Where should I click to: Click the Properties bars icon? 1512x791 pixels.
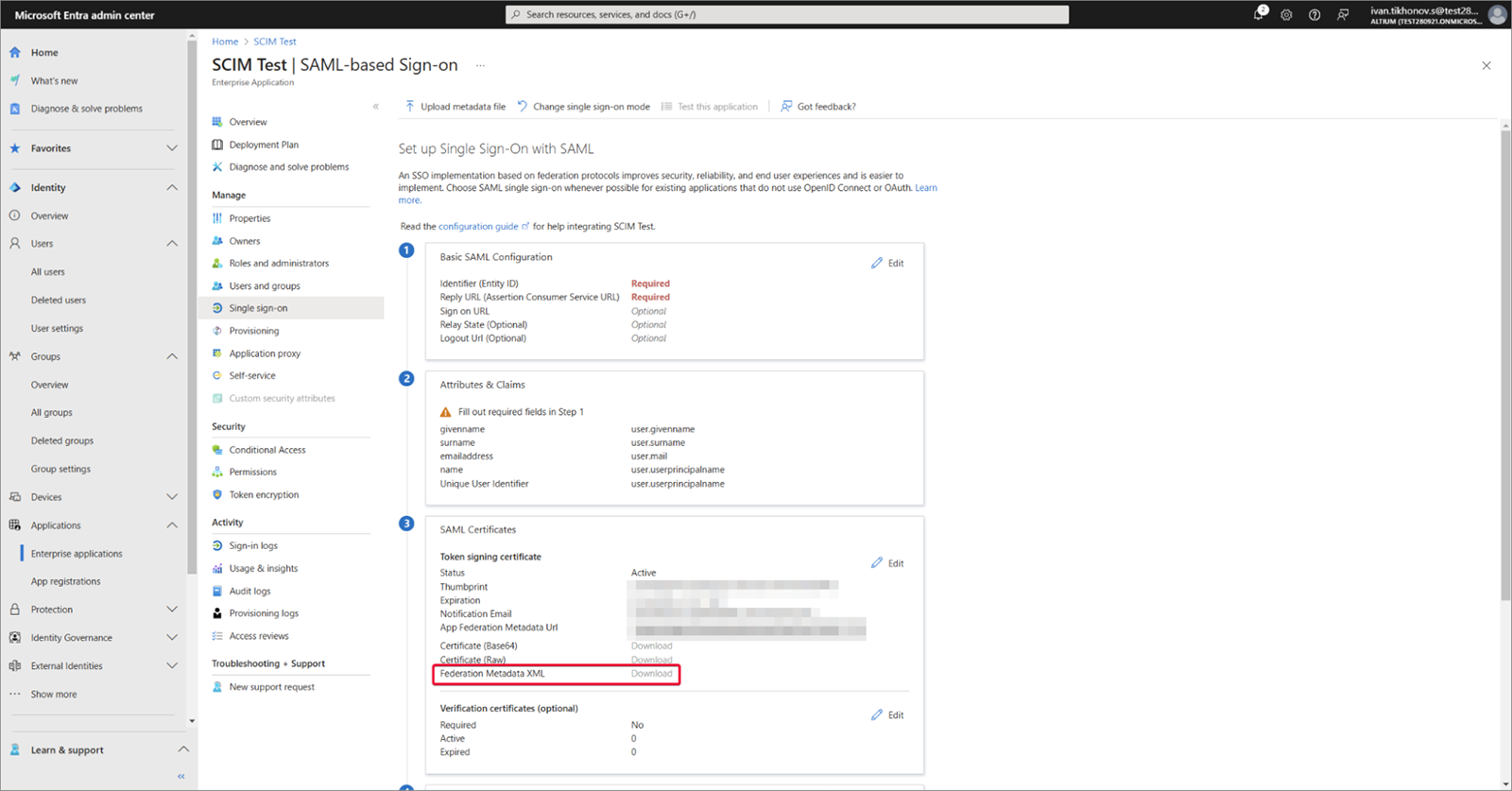tap(217, 218)
